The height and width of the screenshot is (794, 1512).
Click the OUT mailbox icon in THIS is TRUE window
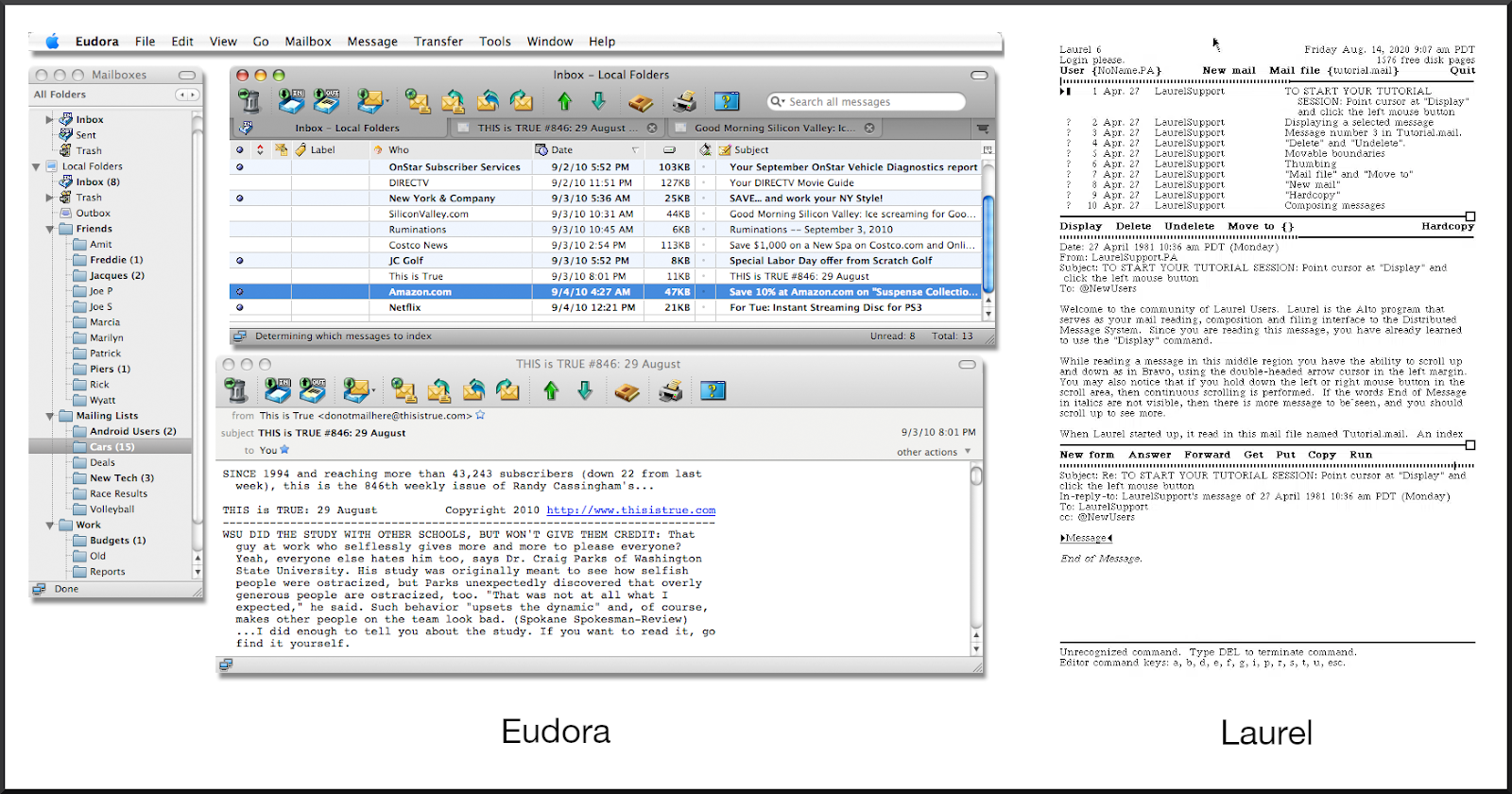pyautogui.click(x=313, y=389)
